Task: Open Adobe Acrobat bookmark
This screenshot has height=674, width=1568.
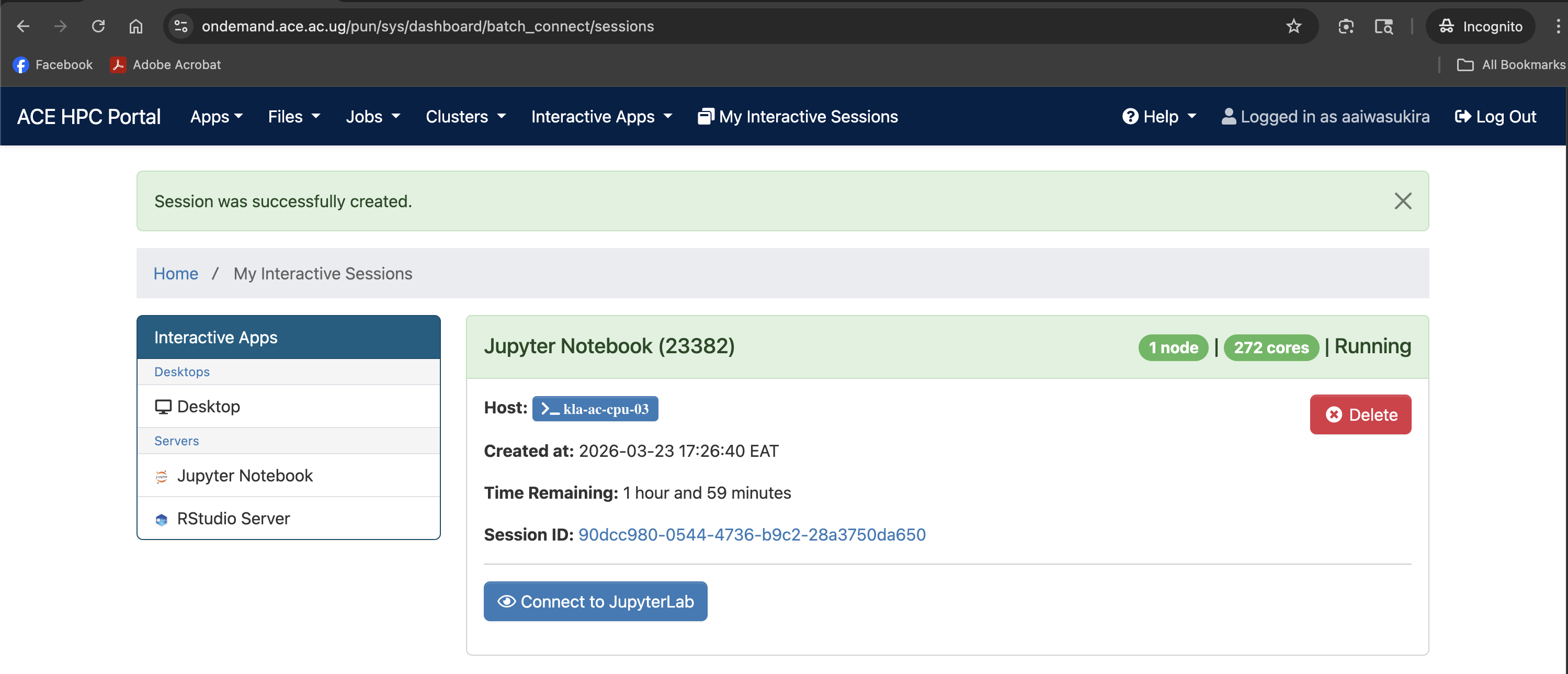Action: (x=165, y=64)
